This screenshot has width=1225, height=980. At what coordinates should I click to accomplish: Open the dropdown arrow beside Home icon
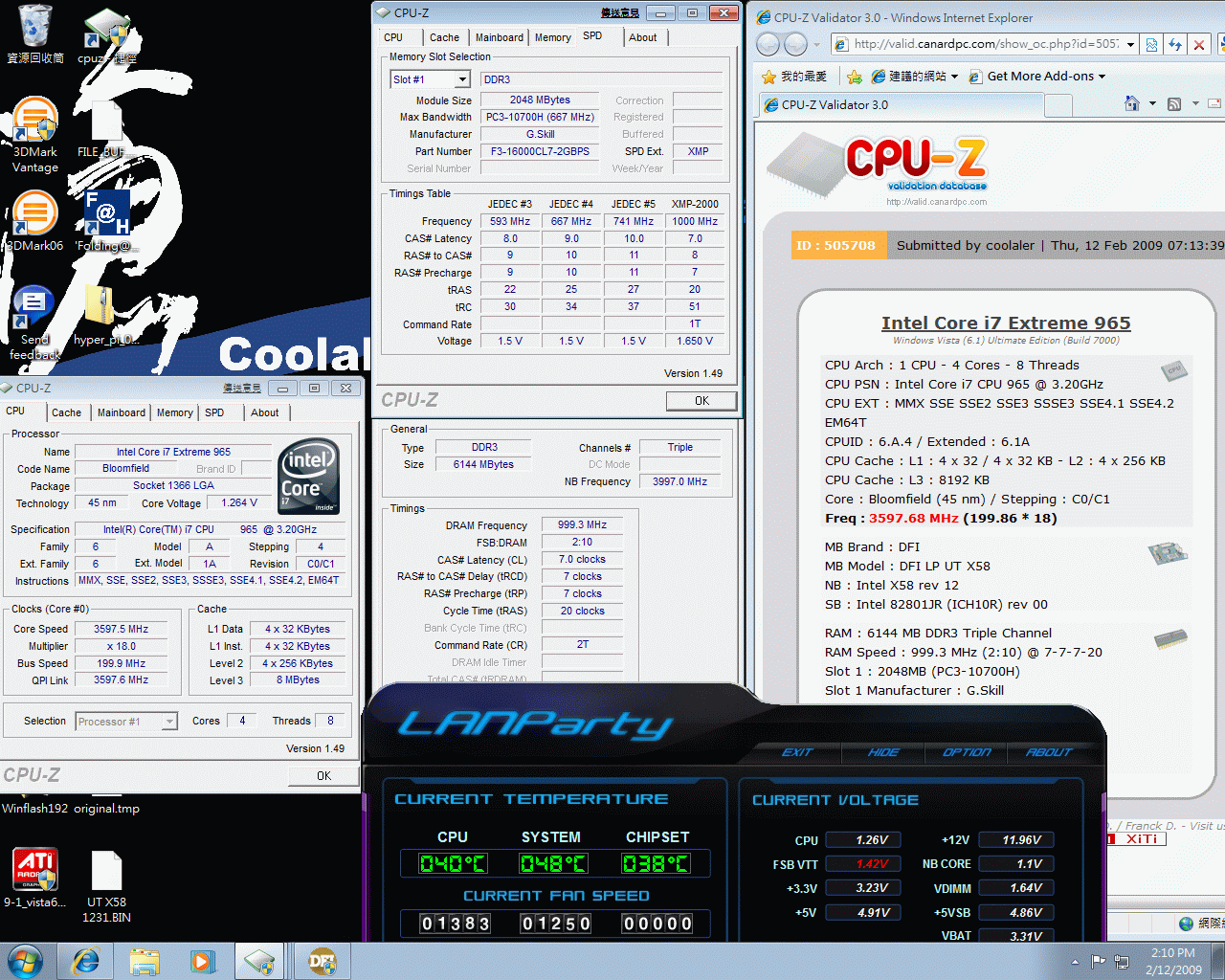[1152, 103]
